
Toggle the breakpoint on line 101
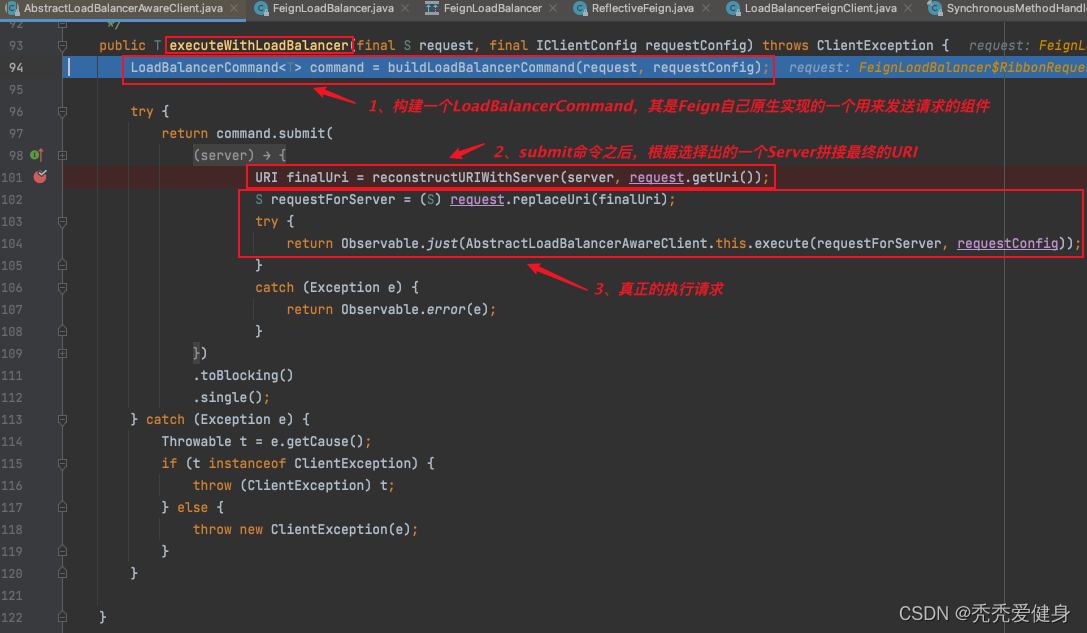(40, 176)
